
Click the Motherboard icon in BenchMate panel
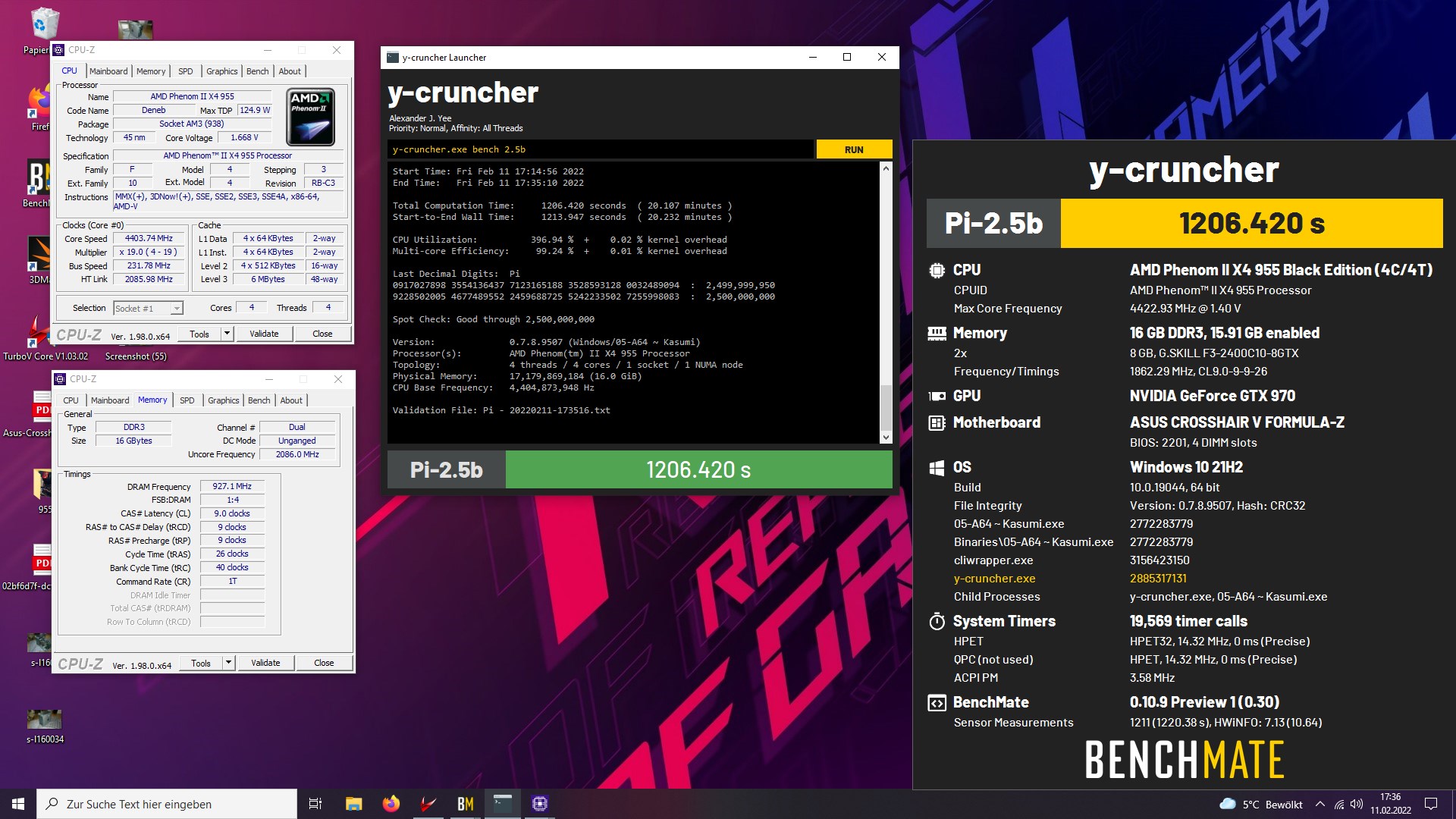click(937, 423)
